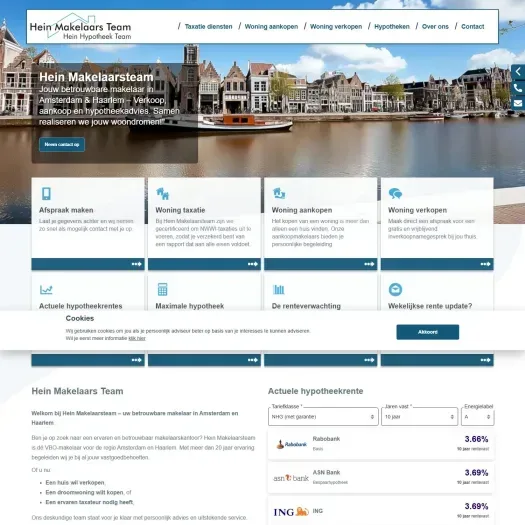Click the speech bubbles icon above Woning verkopen
This screenshot has width=525, height=525.
pyautogui.click(x=395, y=193)
